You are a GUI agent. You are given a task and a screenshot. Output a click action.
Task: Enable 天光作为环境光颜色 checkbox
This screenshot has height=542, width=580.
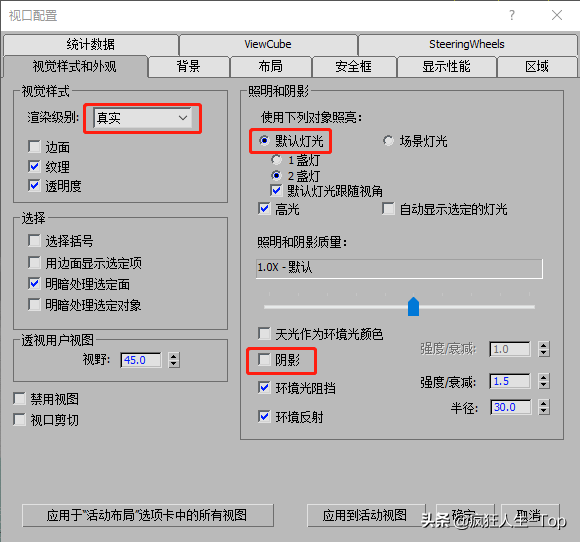(264, 333)
